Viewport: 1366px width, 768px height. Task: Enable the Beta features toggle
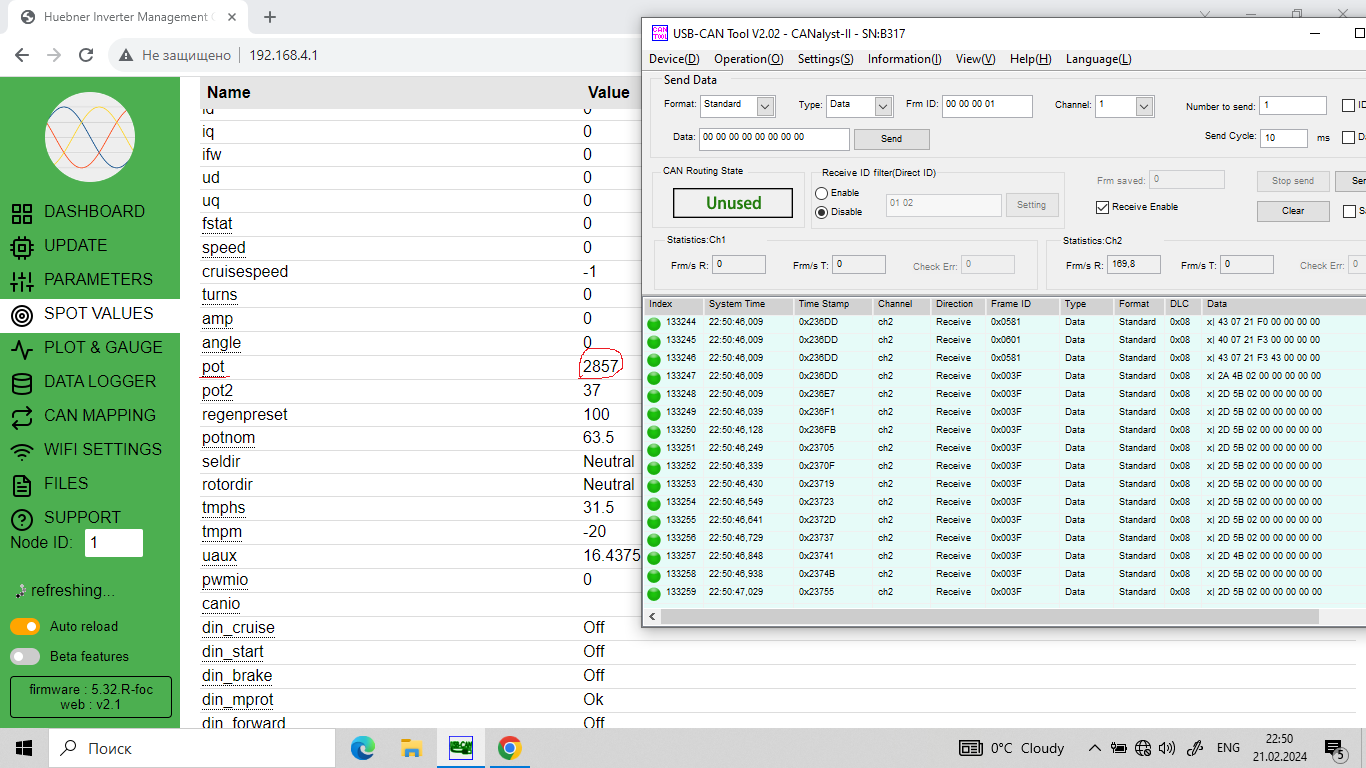(x=25, y=657)
